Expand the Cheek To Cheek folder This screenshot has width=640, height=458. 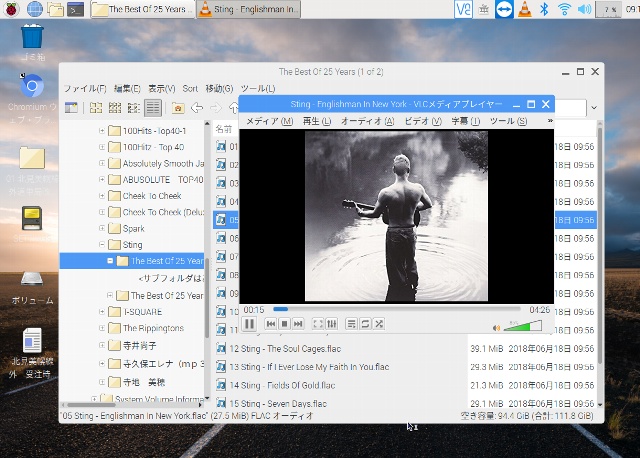[102, 196]
